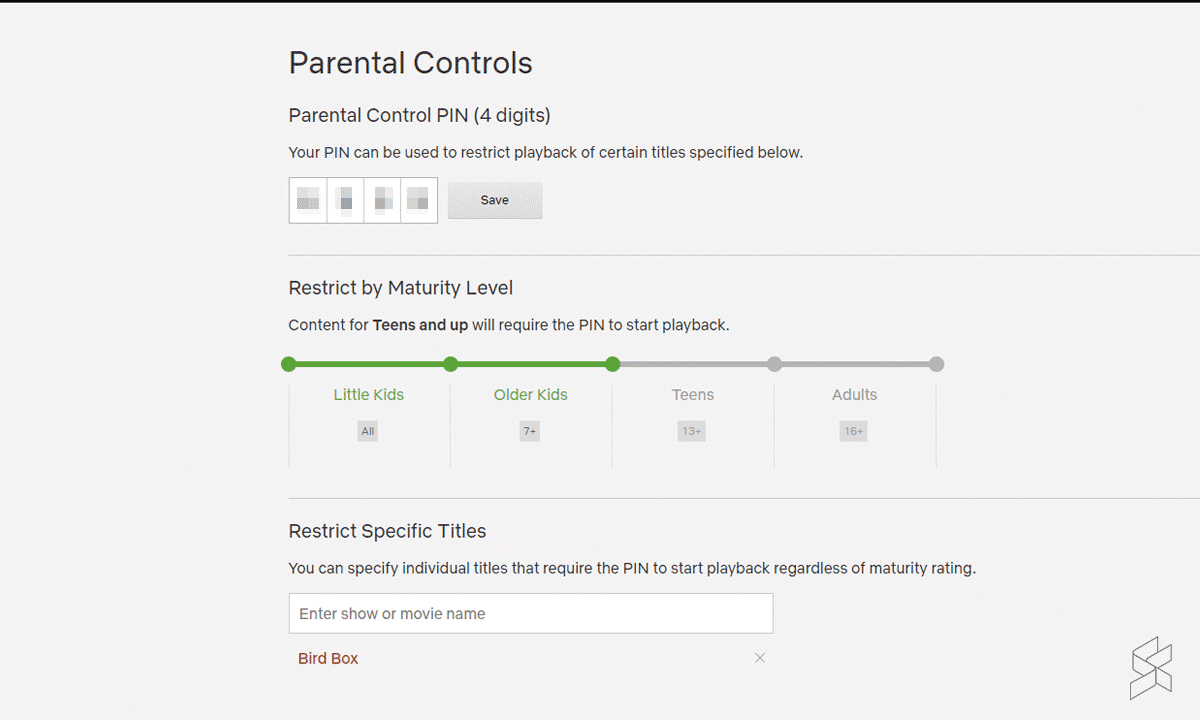This screenshot has height=720, width=1200.
Task: Set slider to the Teens dot
Action: [x=613, y=364]
